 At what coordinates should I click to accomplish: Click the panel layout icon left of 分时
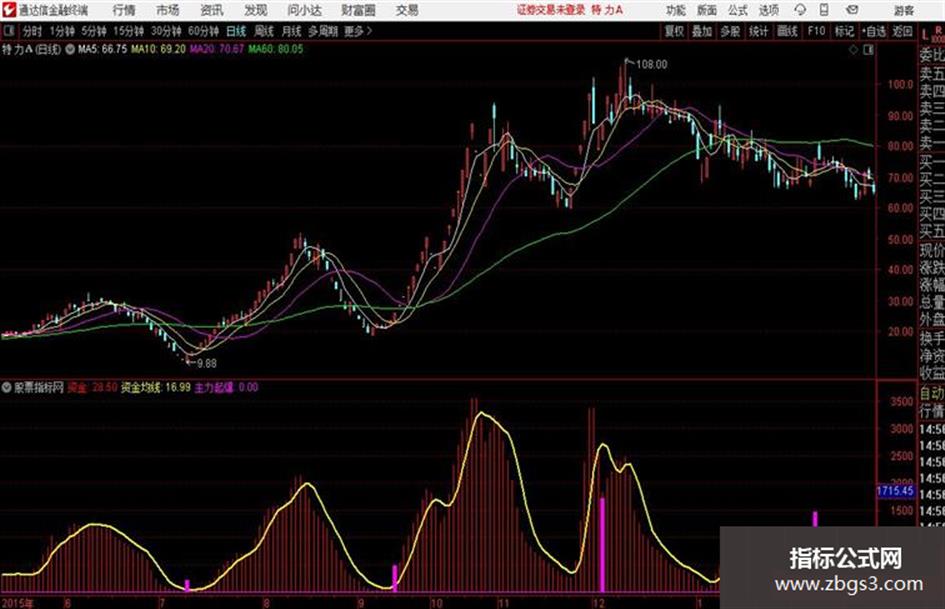(x=8, y=31)
